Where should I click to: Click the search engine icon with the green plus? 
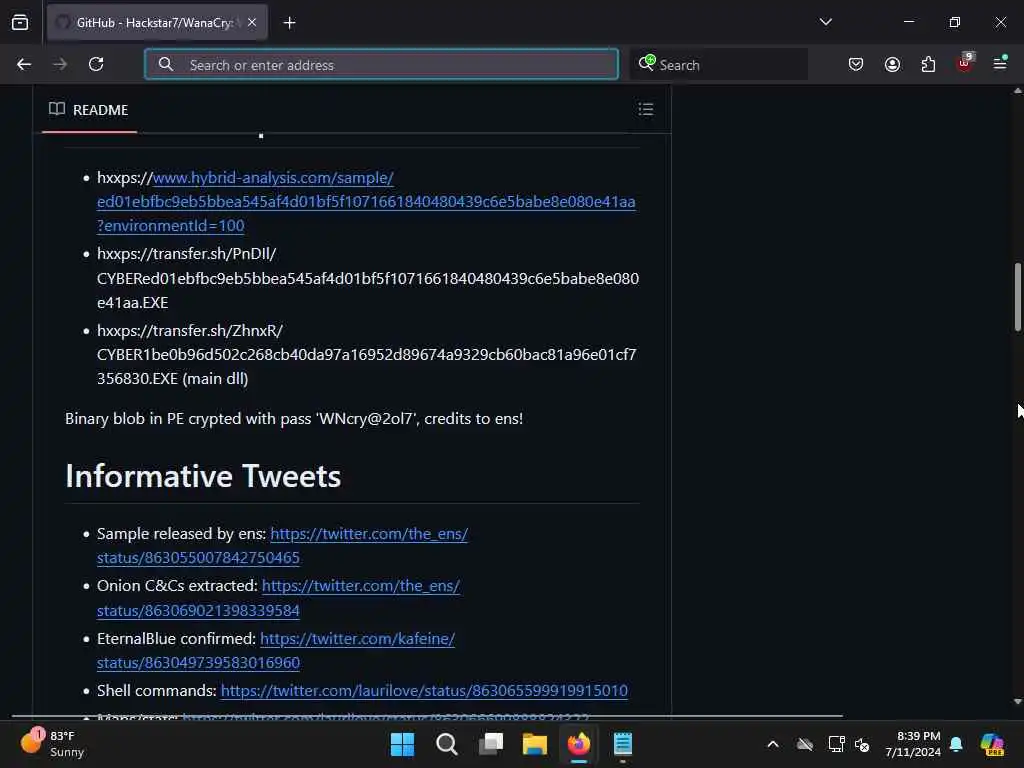[x=647, y=63]
